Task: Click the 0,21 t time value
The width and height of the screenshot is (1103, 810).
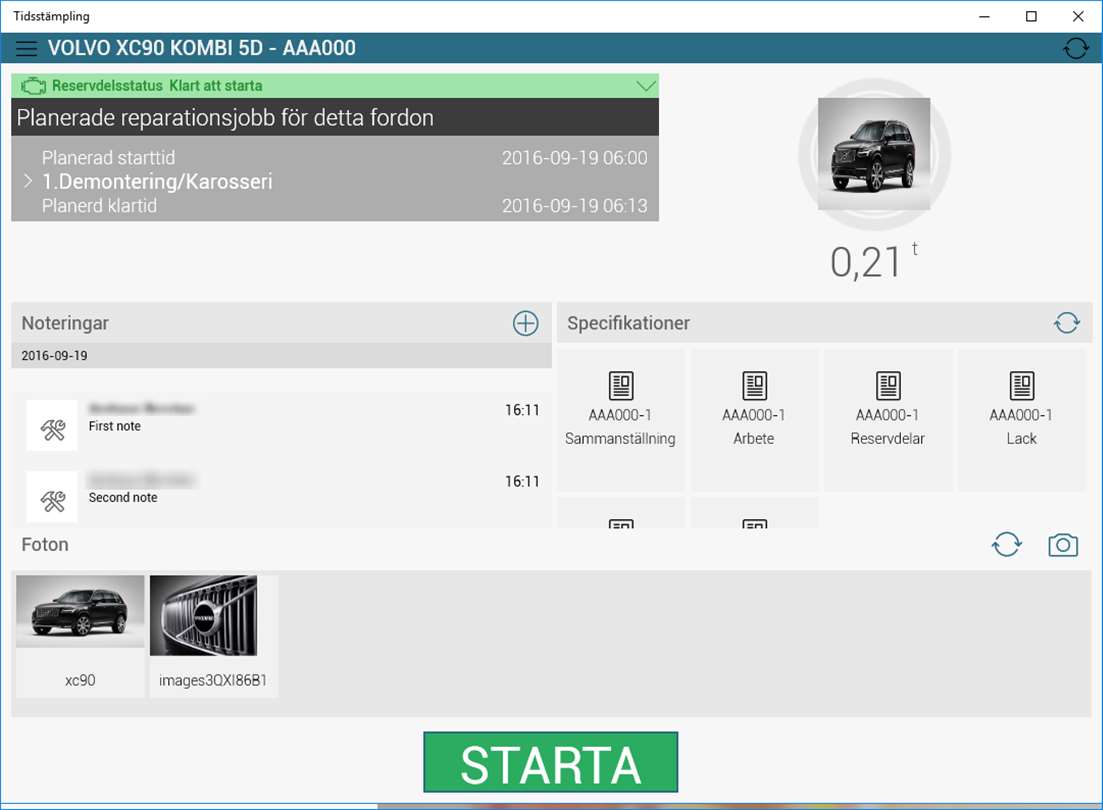Action: pyautogui.click(x=874, y=262)
